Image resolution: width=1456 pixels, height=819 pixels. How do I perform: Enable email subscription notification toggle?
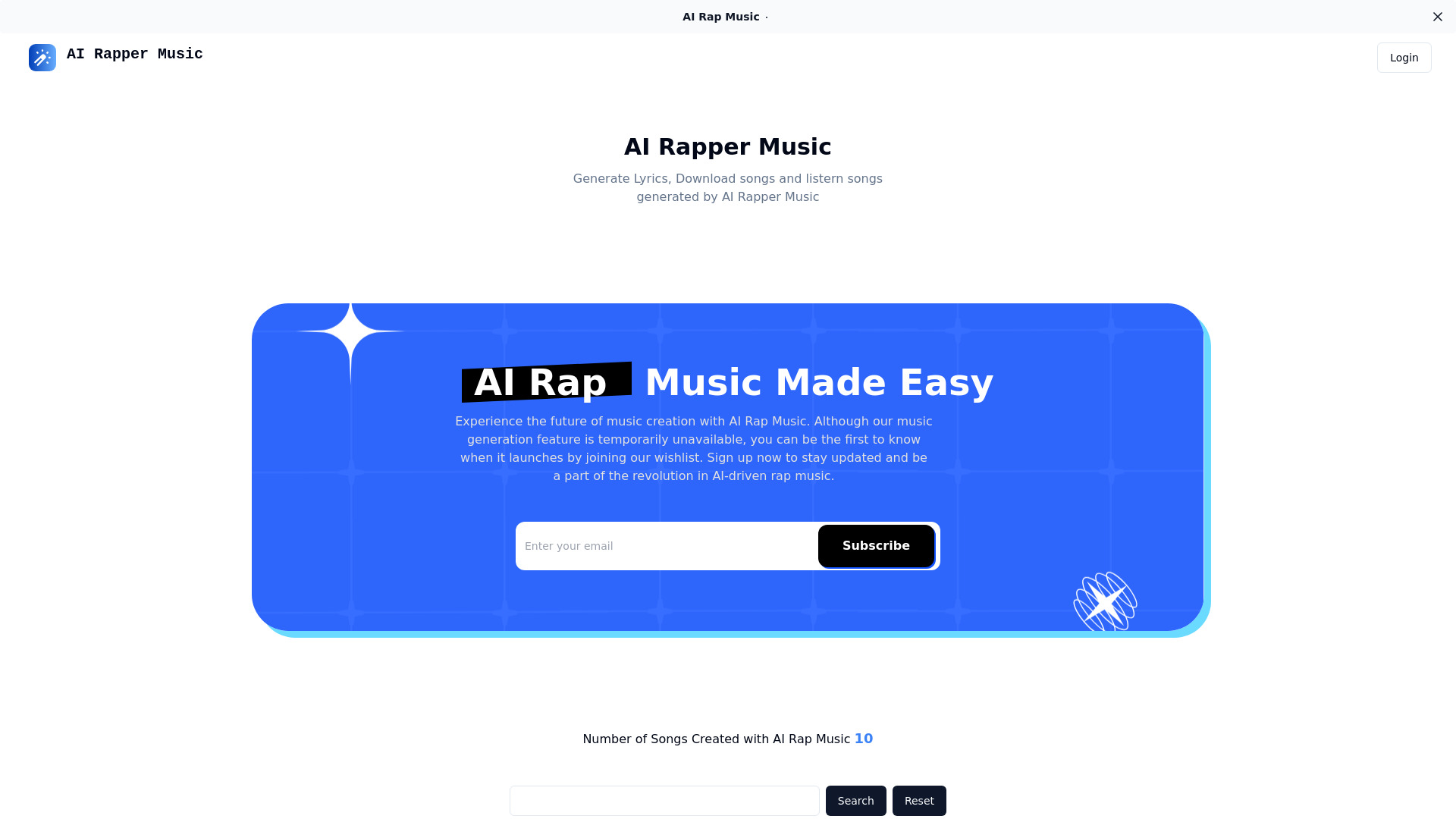(877, 546)
